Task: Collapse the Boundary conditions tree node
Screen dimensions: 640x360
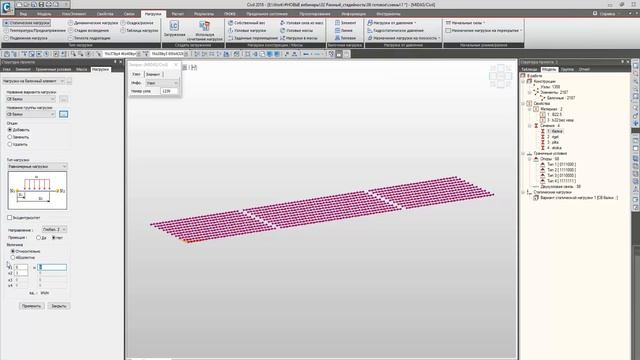Action: point(523,153)
